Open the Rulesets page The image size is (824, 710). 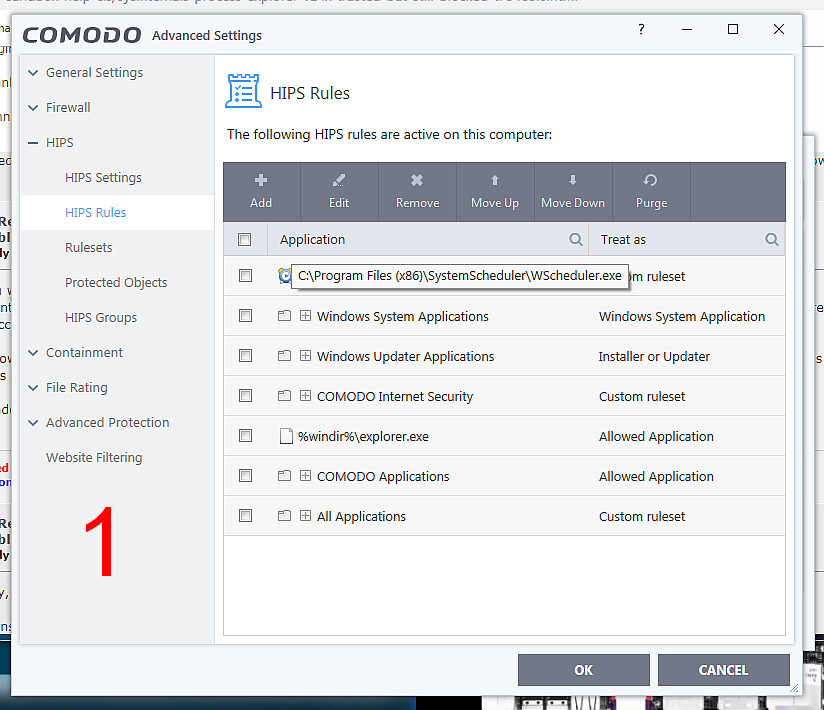click(x=89, y=248)
